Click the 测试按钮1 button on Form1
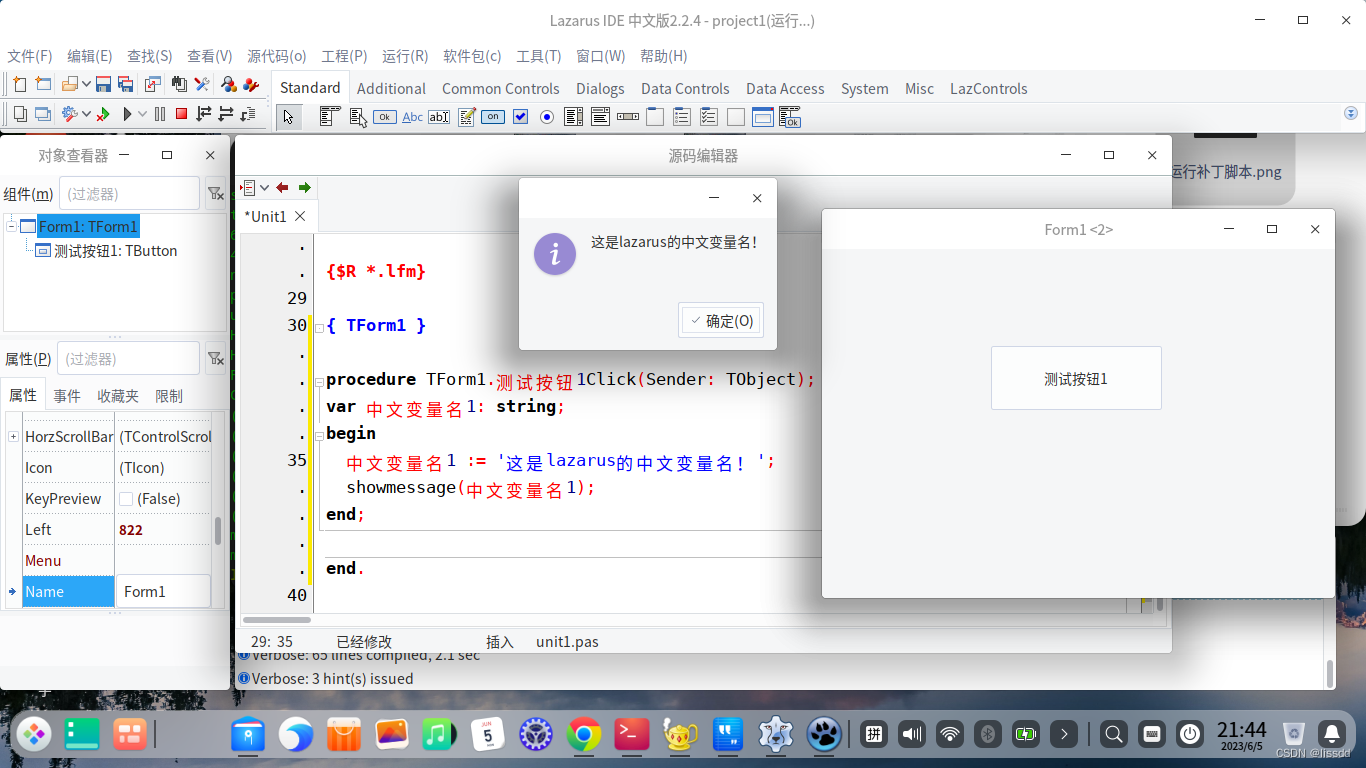The height and width of the screenshot is (768, 1366). (1076, 378)
